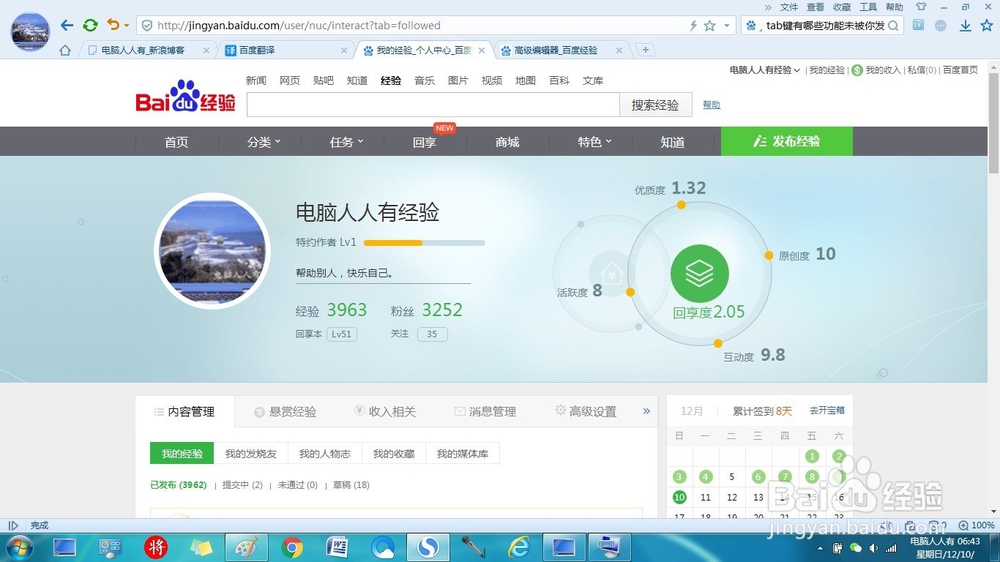
Task: Open the 我的媒体库 sub-tab
Action: 462,454
